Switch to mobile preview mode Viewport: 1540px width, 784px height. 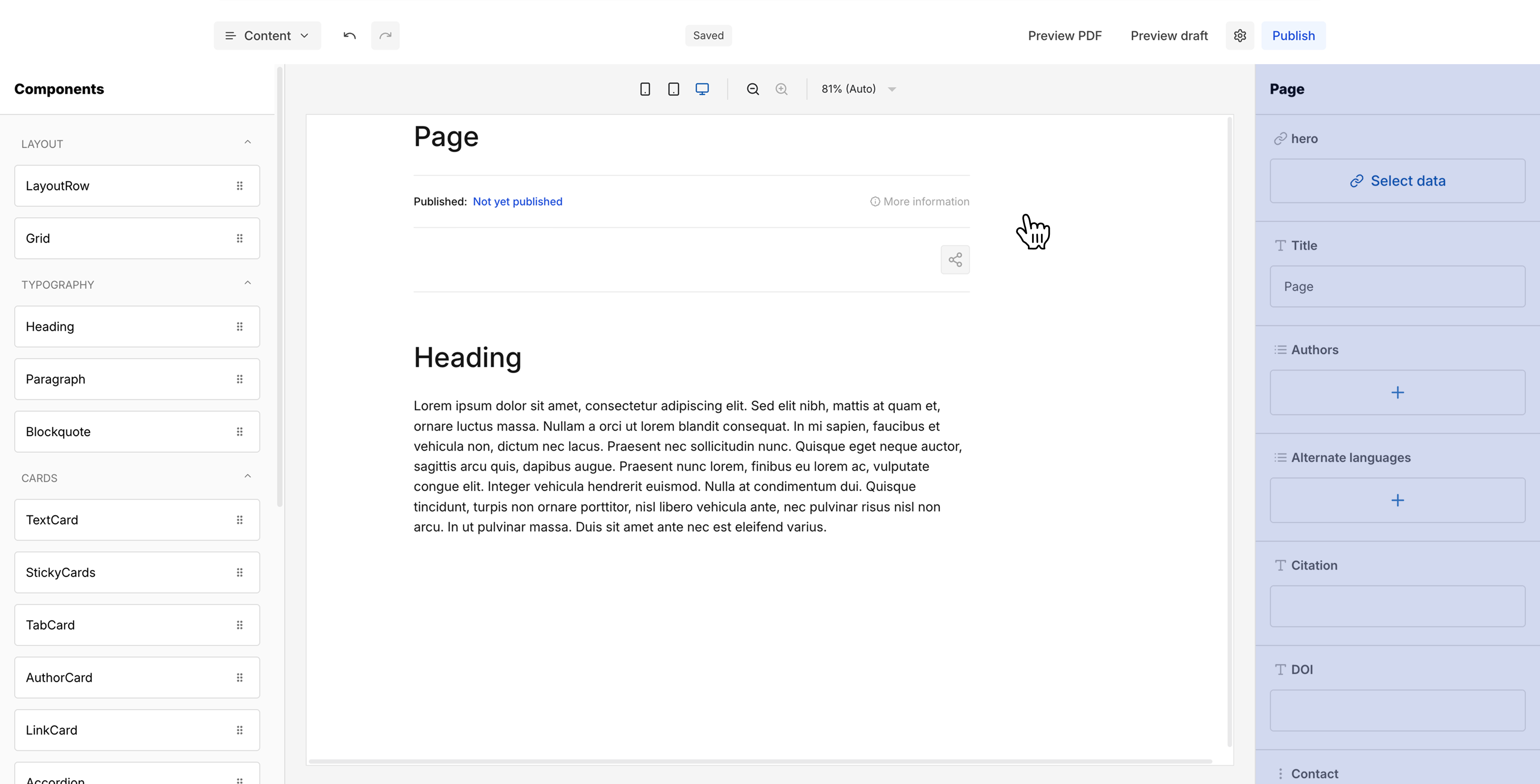pos(645,89)
